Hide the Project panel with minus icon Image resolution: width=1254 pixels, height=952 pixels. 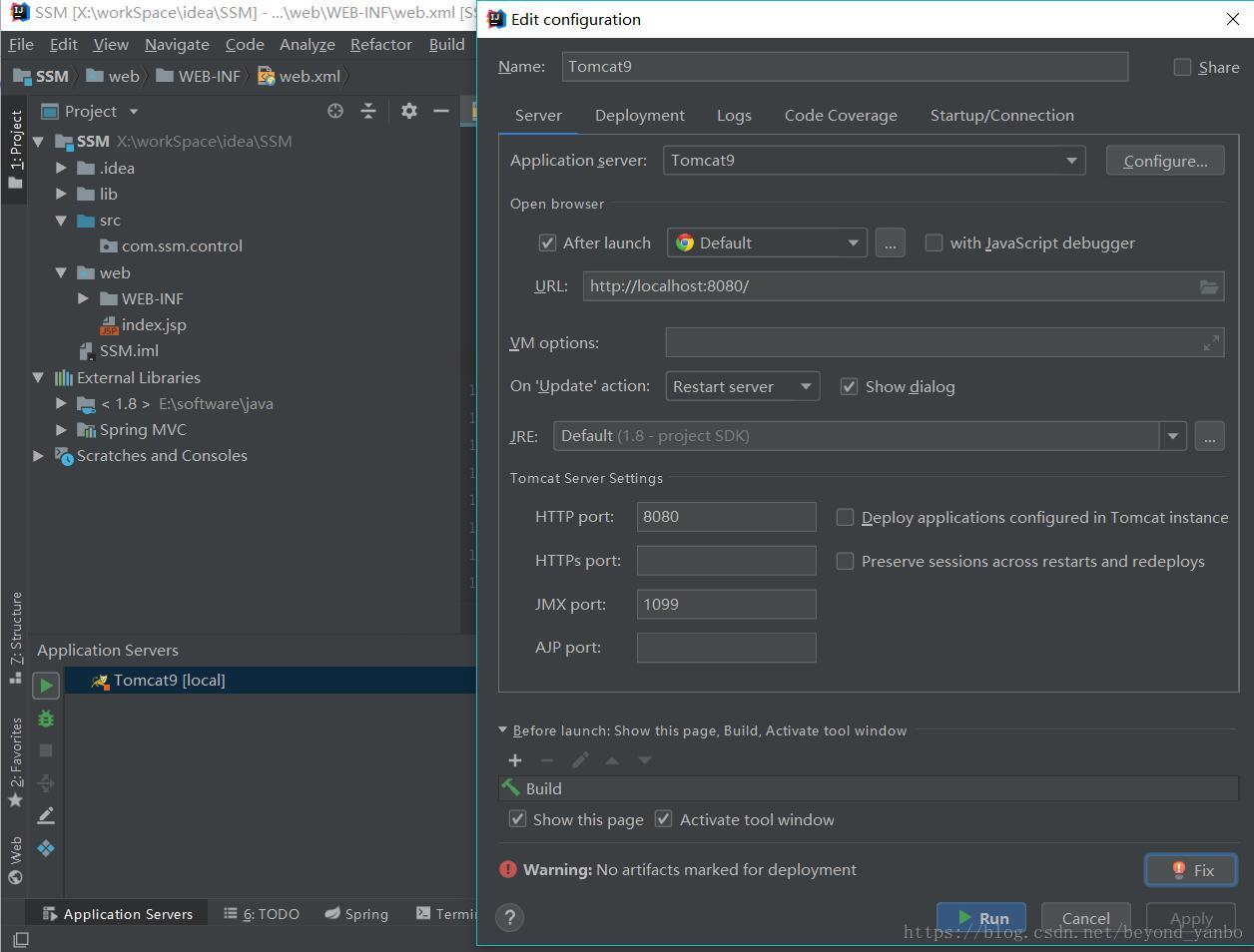coord(441,111)
